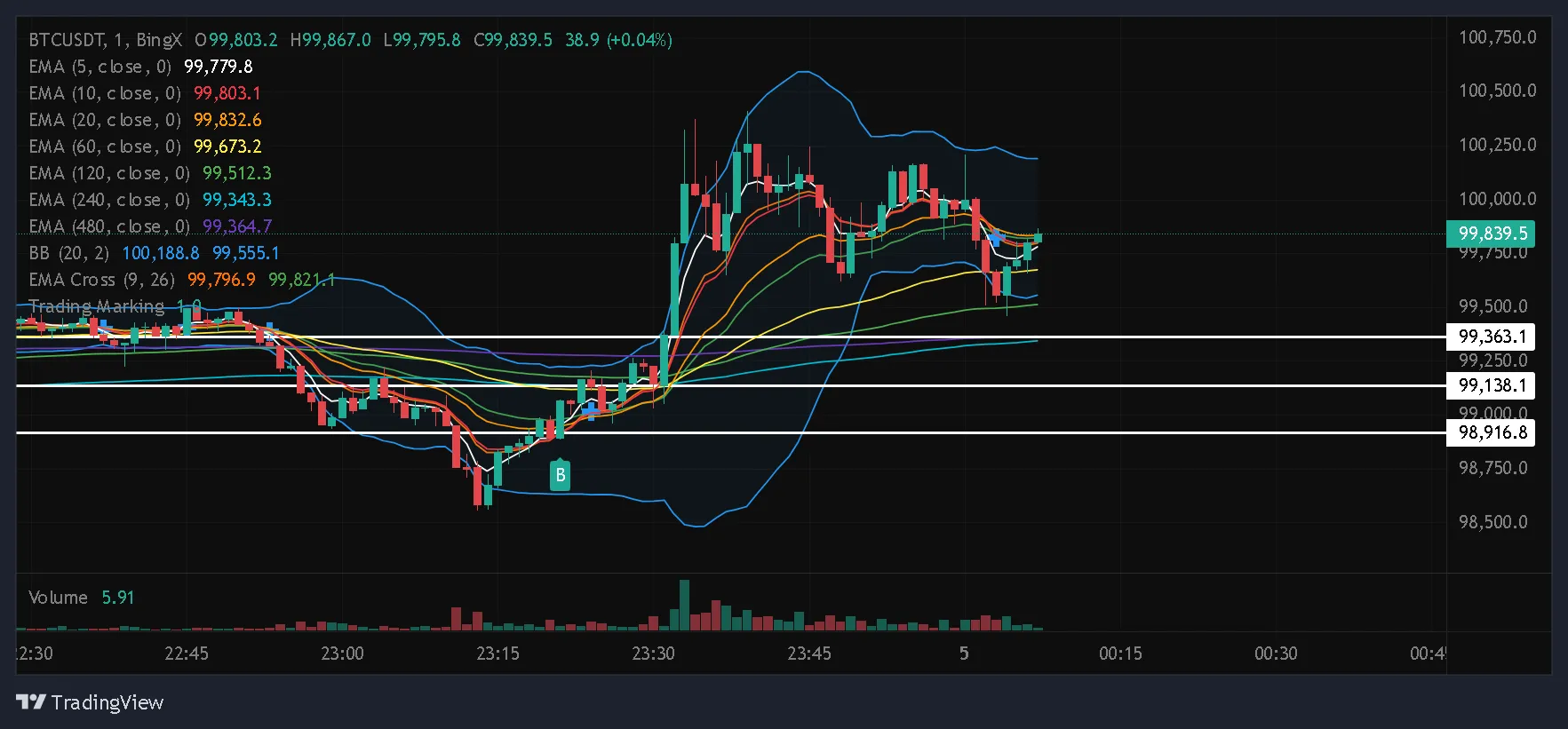Select the EMA (240, close, 0) indicator legend
This screenshot has height=729, width=1568.
pyautogui.click(x=109, y=200)
